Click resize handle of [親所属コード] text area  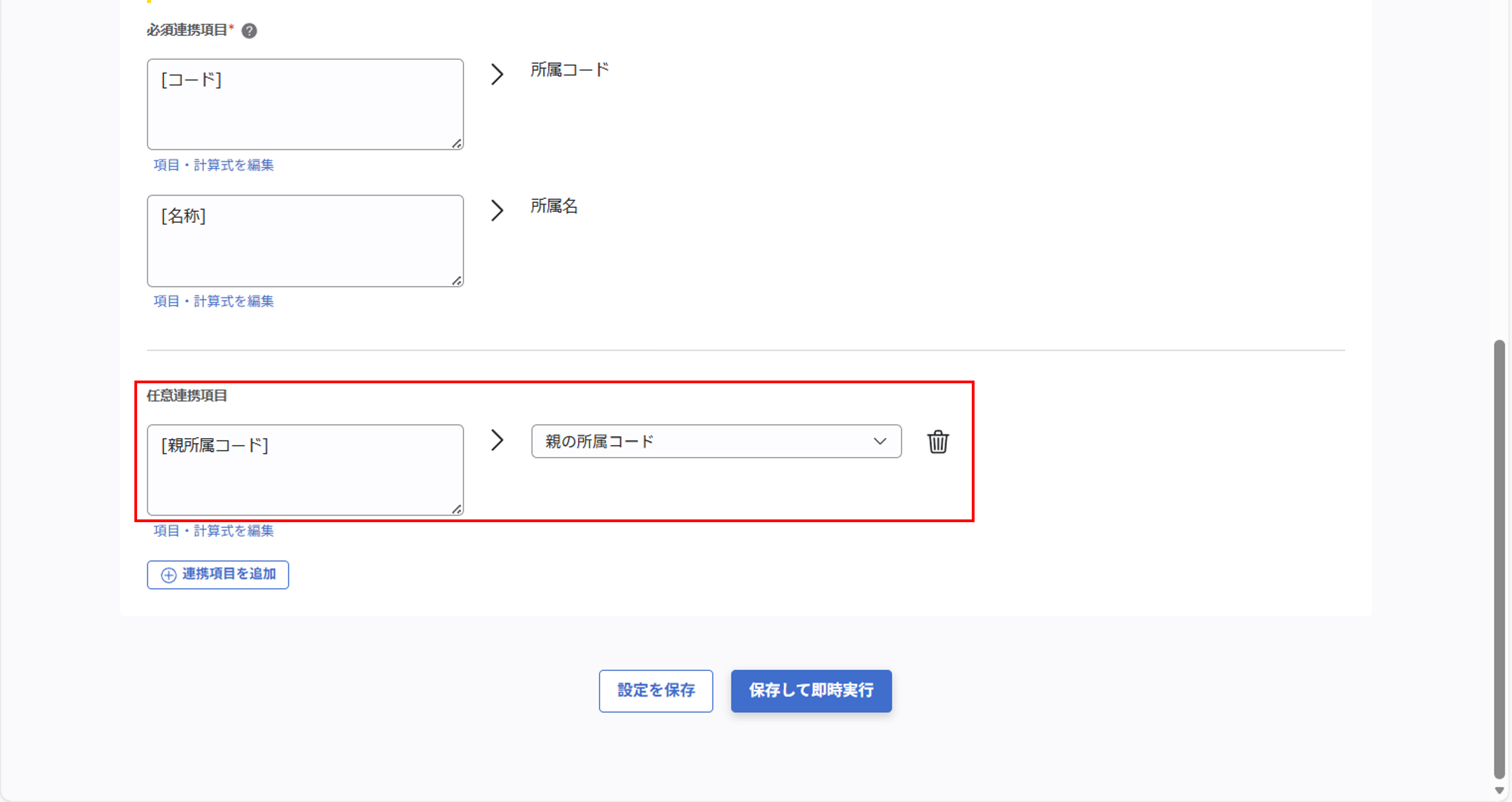[457, 509]
